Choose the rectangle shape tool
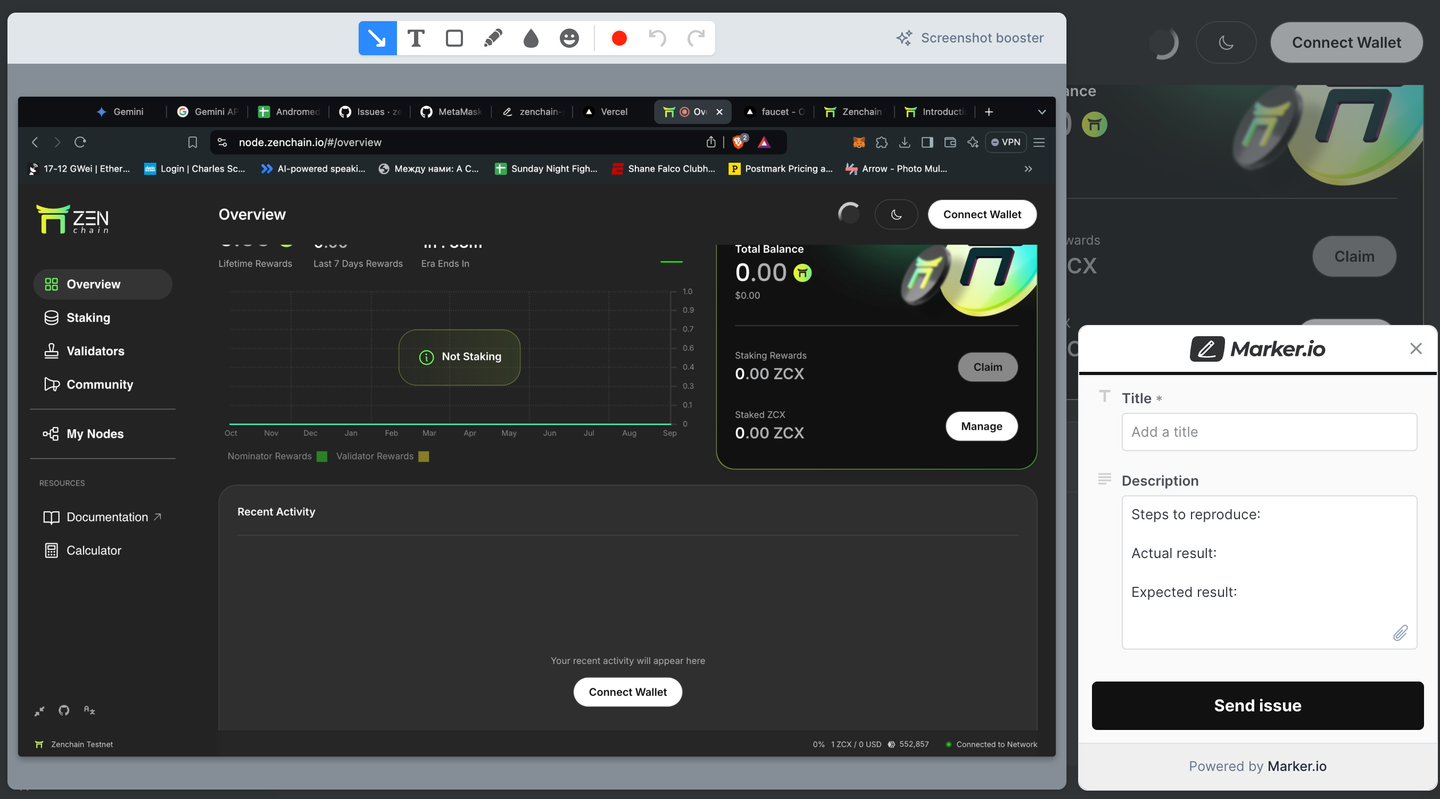Viewport: 1440px width, 799px height. point(454,38)
